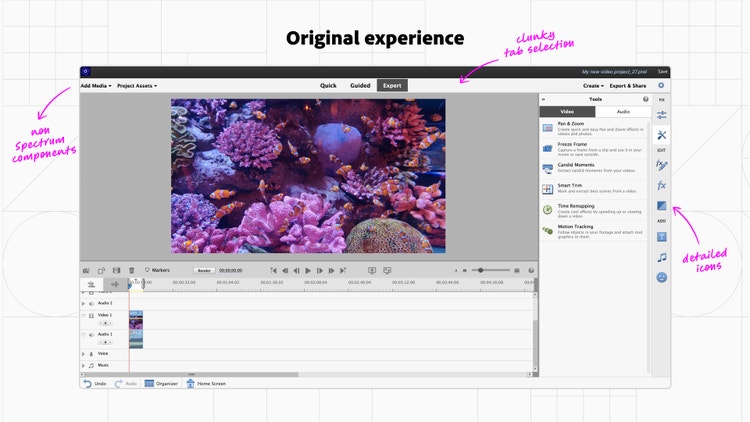Image resolution: width=750 pixels, height=422 pixels.
Task: Open the Create dropdown menu
Action: point(593,86)
